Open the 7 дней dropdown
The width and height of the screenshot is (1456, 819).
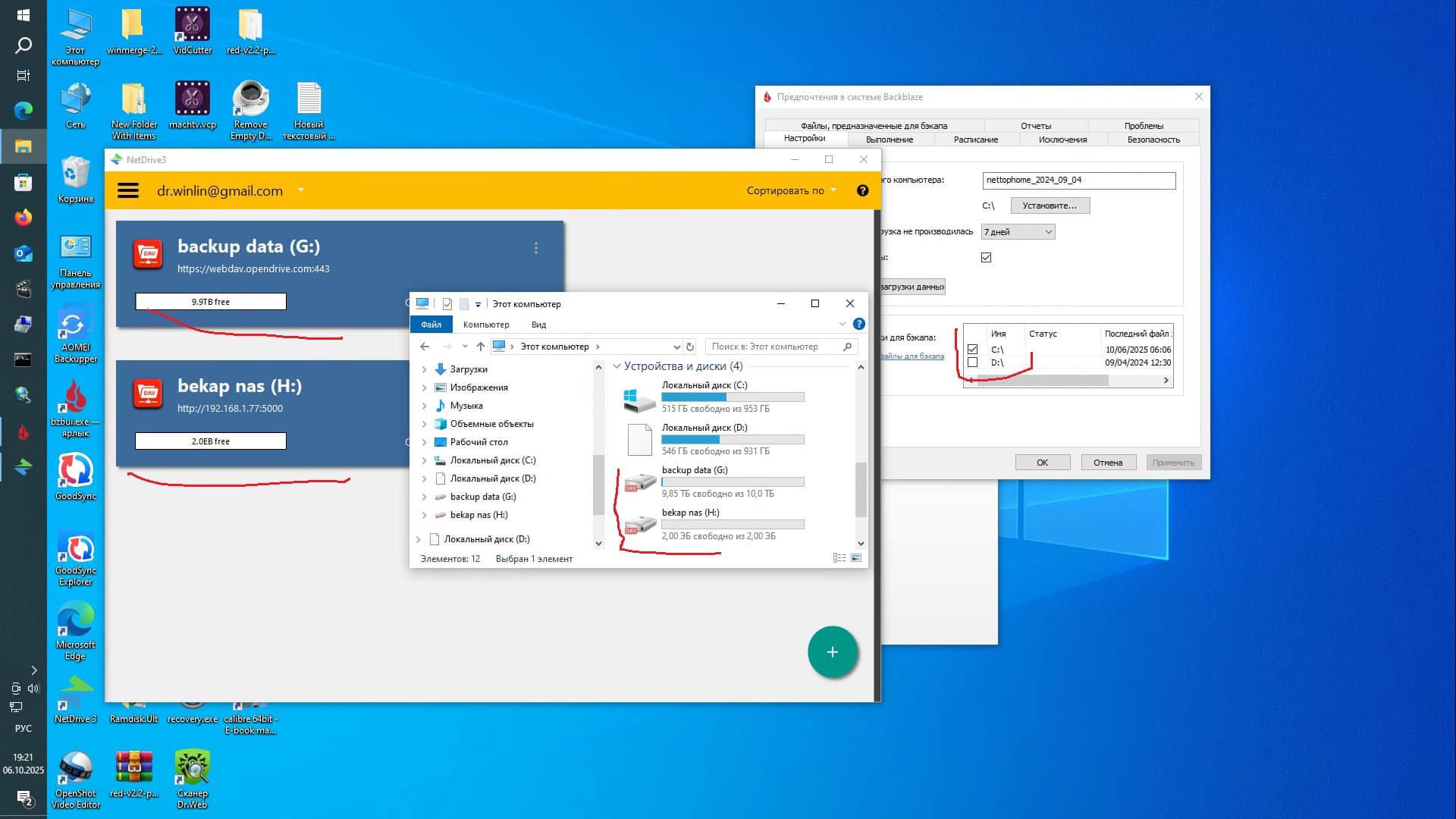pos(1018,232)
